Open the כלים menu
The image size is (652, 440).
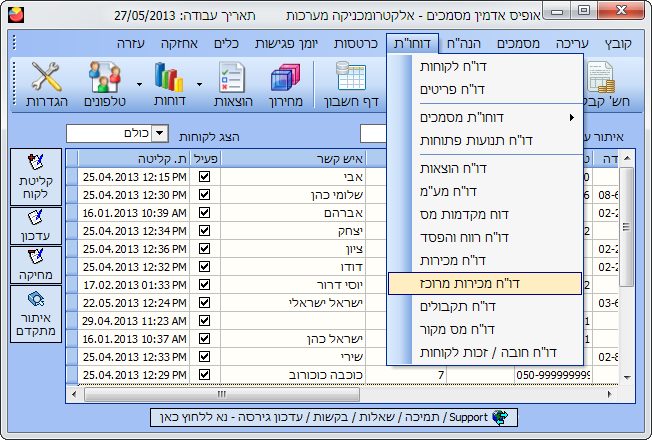click(226, 43)
